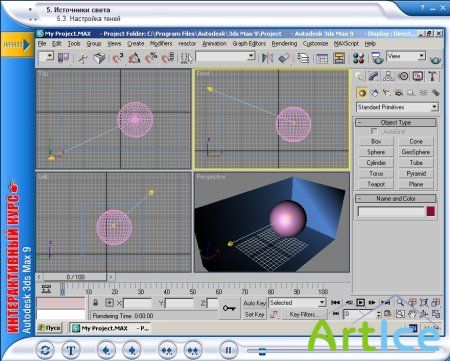The image size is (450, 361).
Task: Select the Helpers category icon
Action: pos(411,93)
